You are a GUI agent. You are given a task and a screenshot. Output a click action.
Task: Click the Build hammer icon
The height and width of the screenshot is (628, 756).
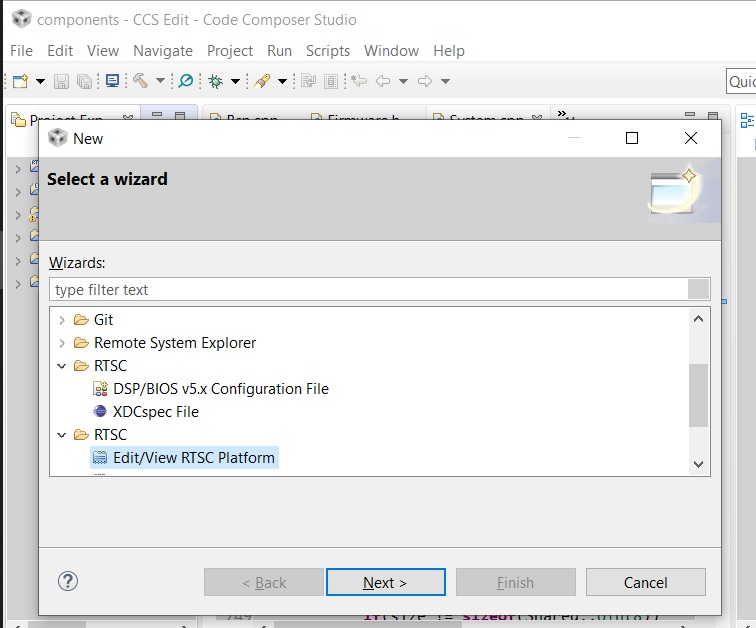click(x=140, y=80)
